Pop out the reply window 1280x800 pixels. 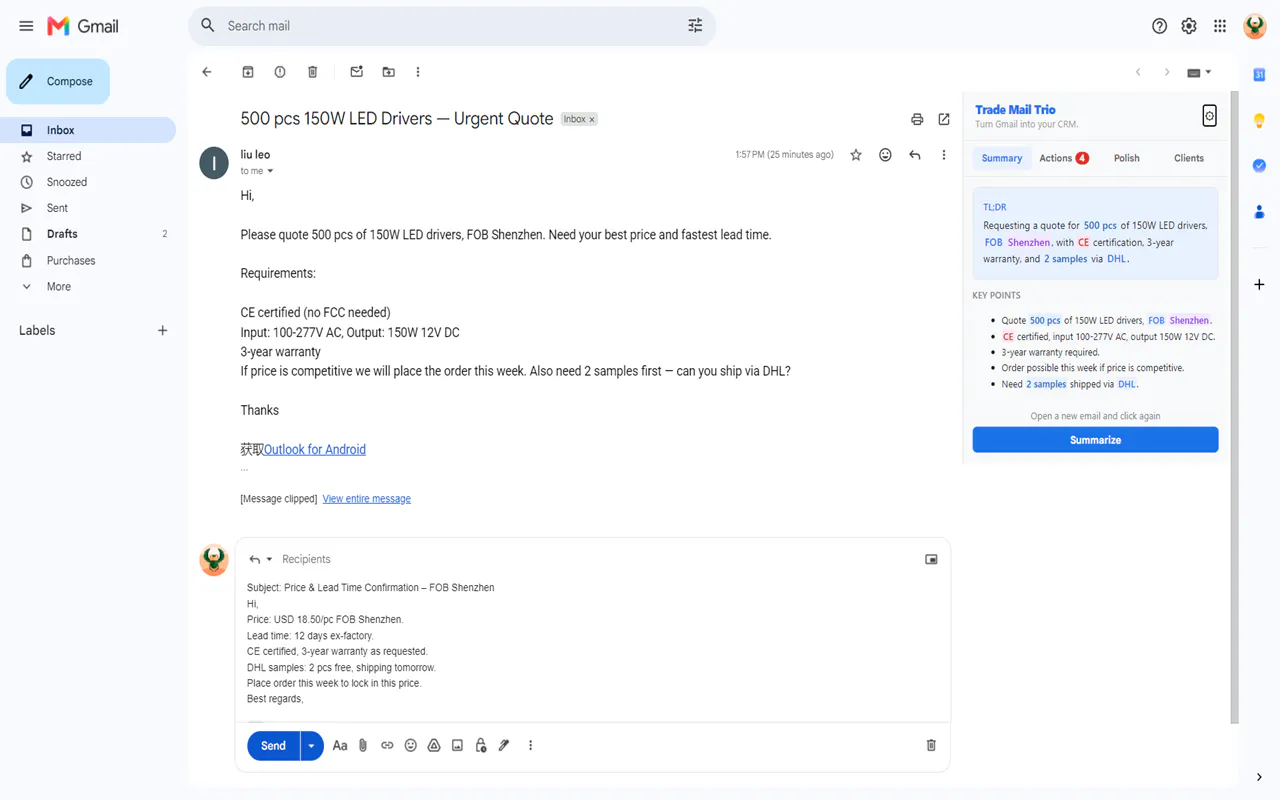(x=931, y=559)
